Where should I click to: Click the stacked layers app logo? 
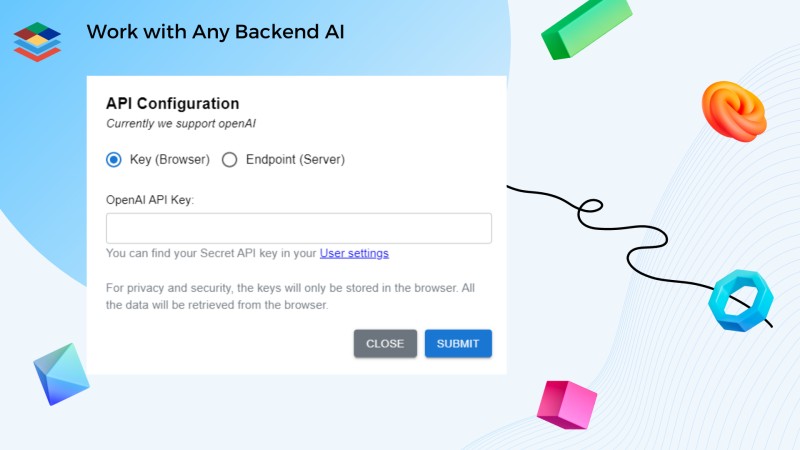pos(37,42)
